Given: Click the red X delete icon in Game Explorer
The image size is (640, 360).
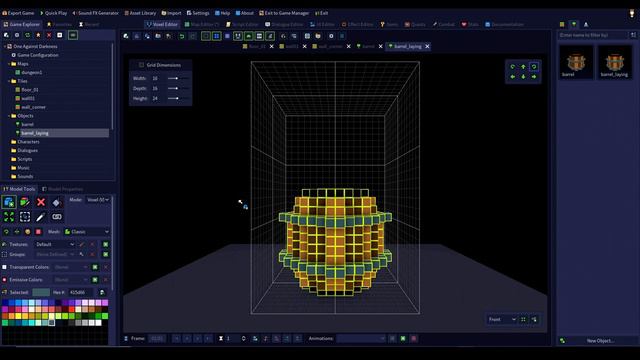Looking at the screenshot, I should click(49, 35).
